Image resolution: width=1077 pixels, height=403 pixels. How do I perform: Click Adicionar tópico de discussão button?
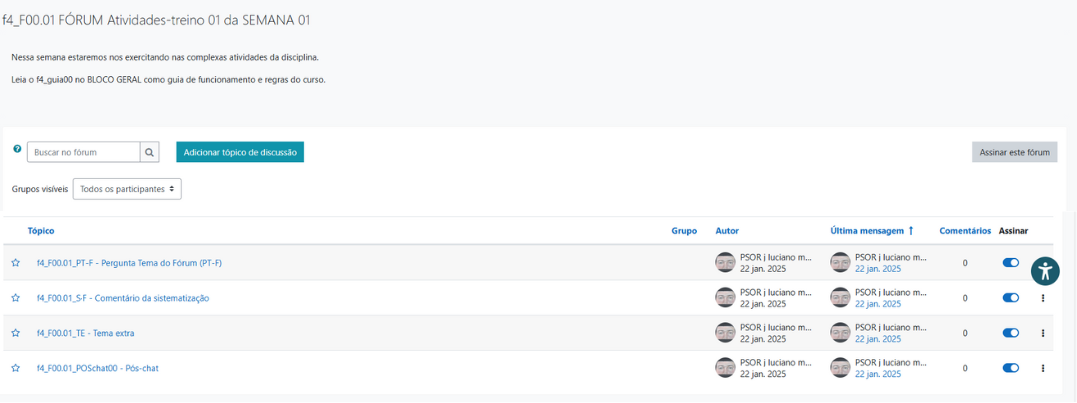tap(240, 152)
